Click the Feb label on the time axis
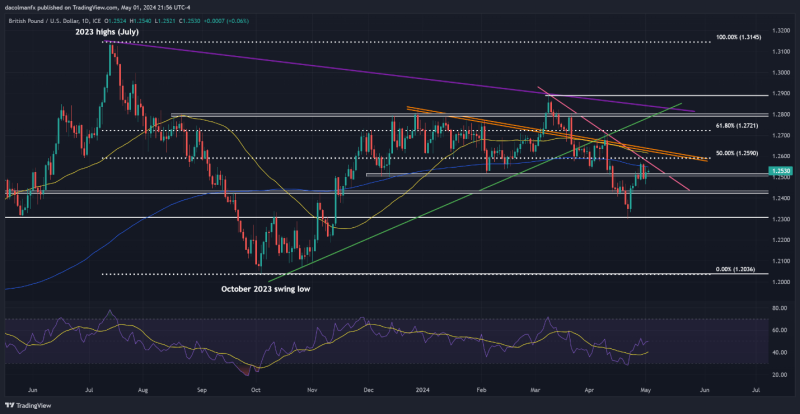The width and height of the screenshot is (800, 414). tap(483, 390)
